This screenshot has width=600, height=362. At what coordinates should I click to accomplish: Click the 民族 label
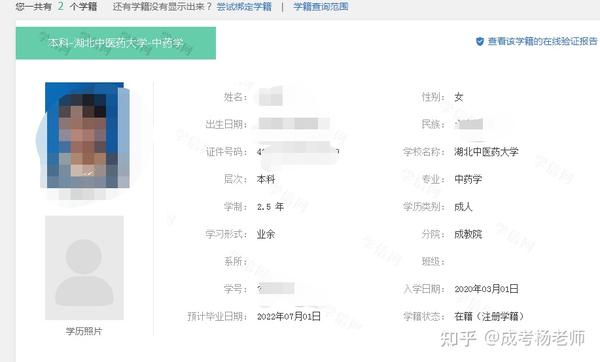[433, 124]
